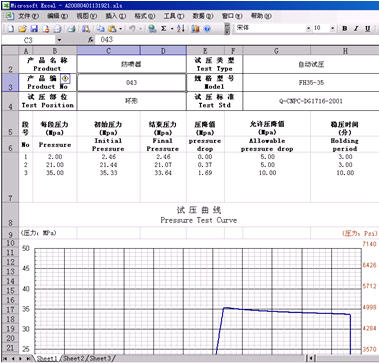Open the Name Box dropdown arrow
This screenshot has height=363, width=379.
click(x=59, y=40)
